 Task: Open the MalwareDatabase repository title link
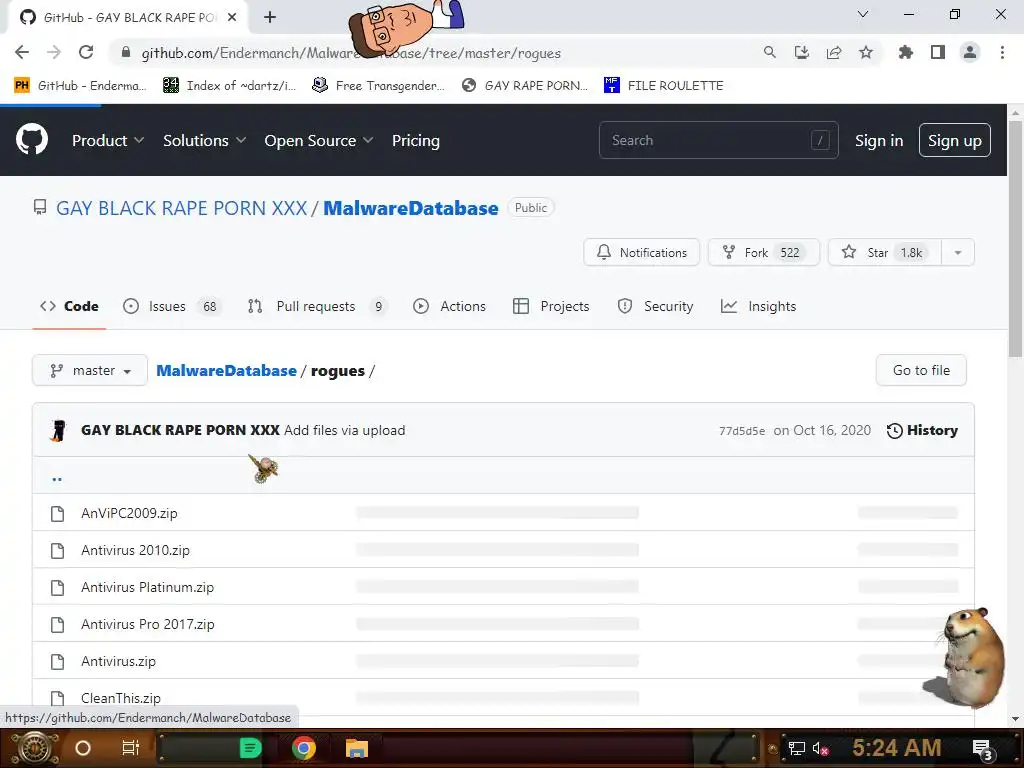411,208
